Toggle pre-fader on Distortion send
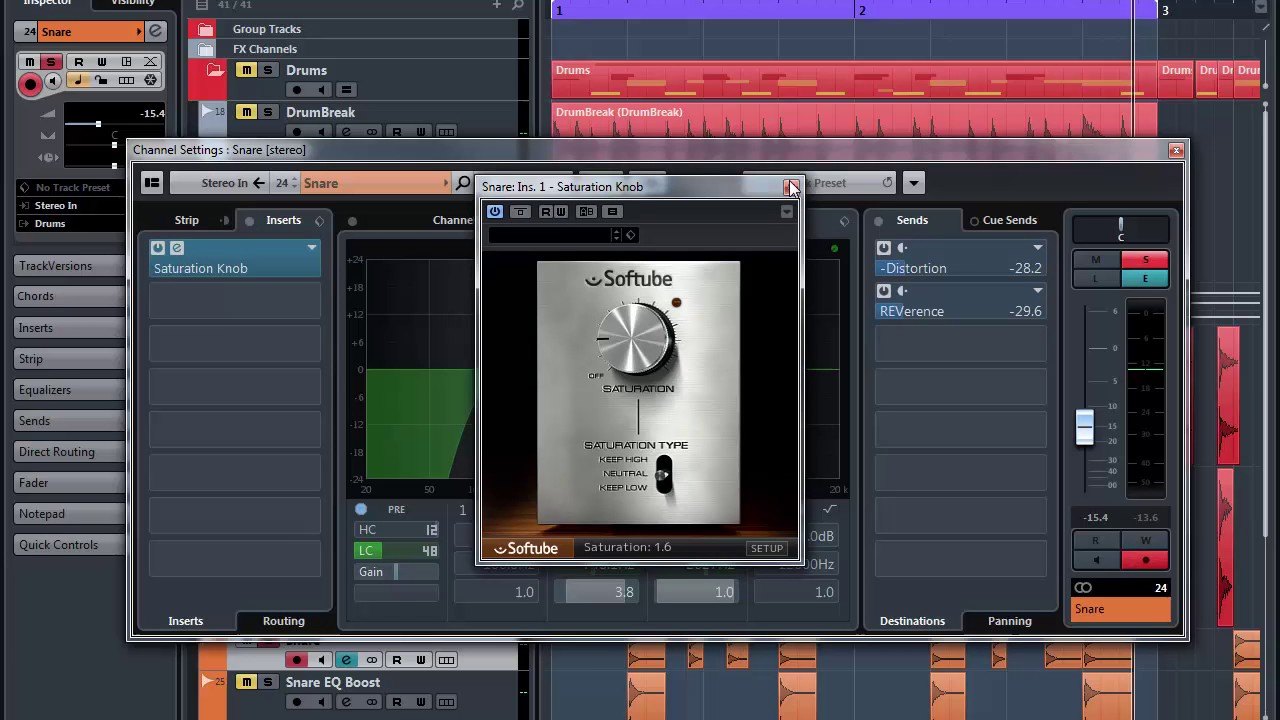Screen dimensions: 1280x720 [903, 248]
